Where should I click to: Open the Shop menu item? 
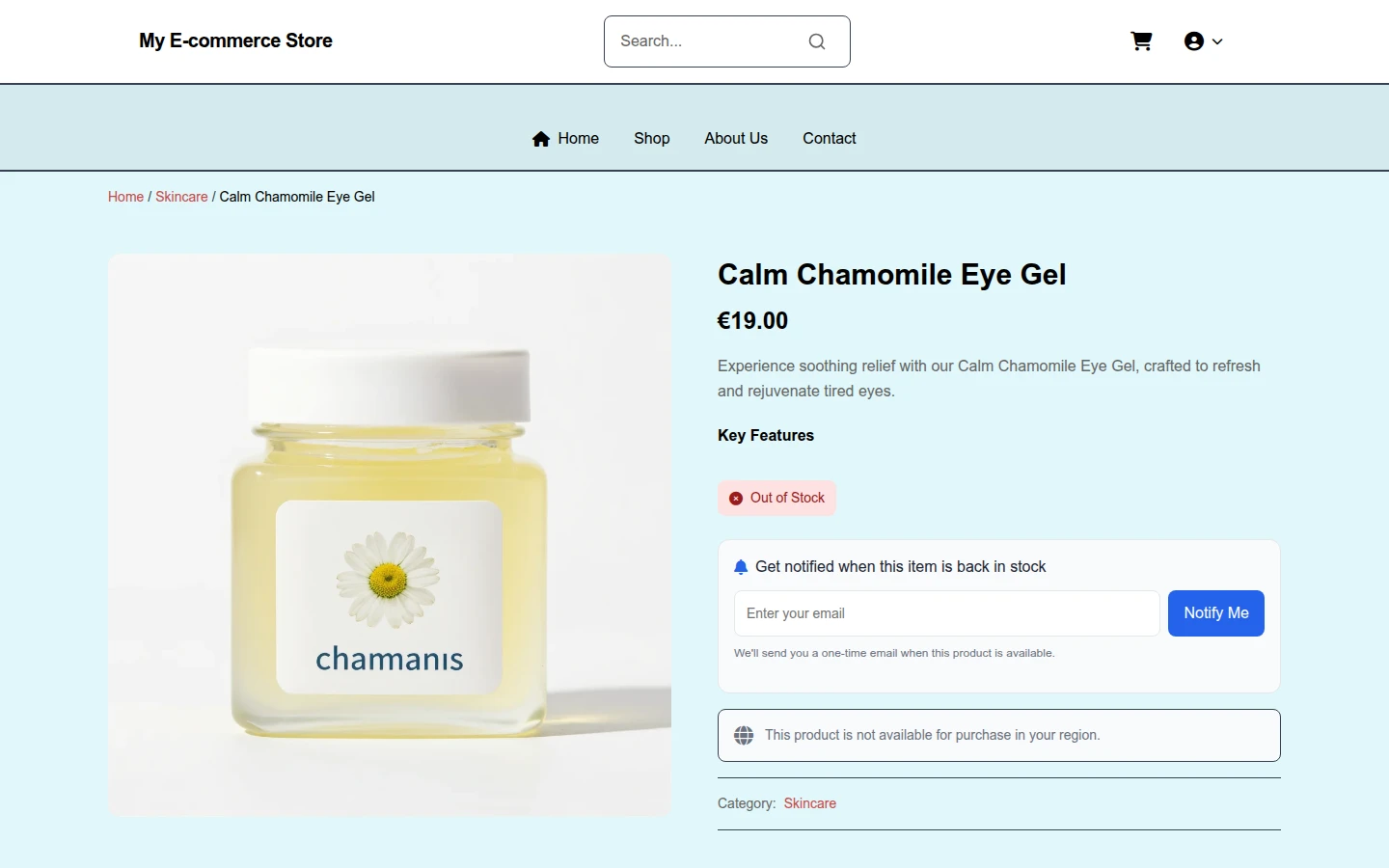652,139
